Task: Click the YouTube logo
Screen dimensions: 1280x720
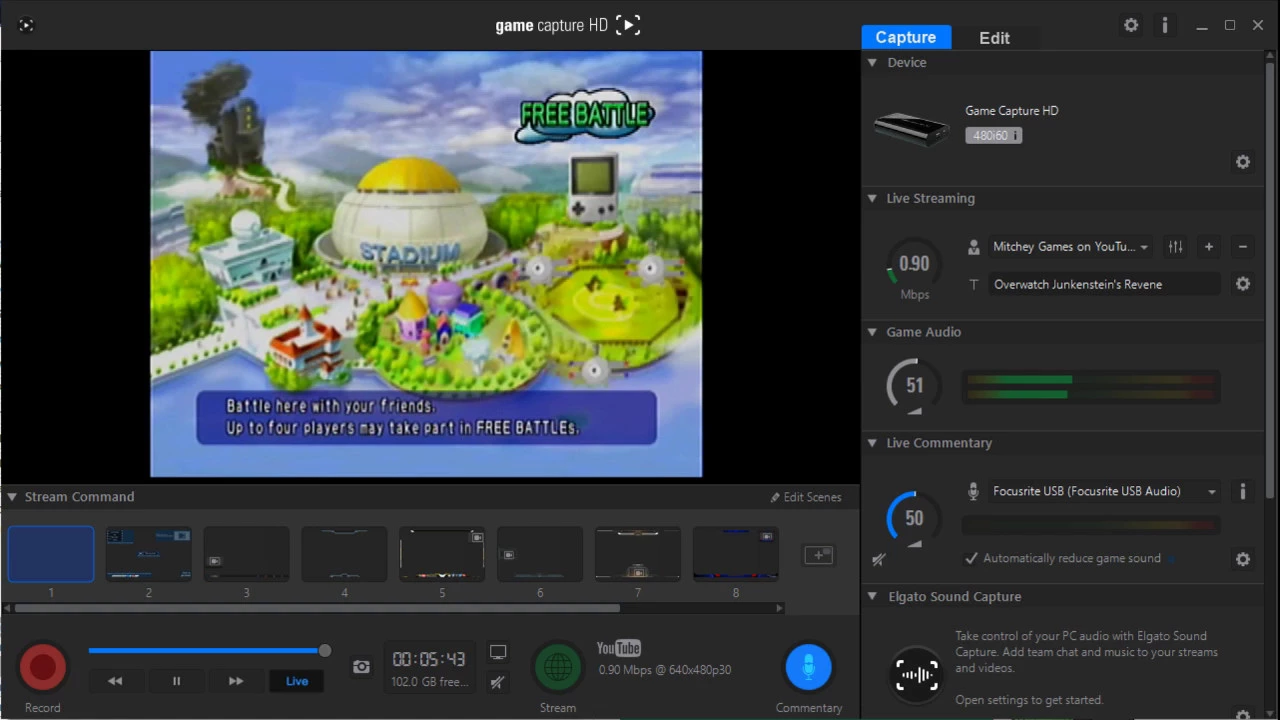Action: pos(619,649)
